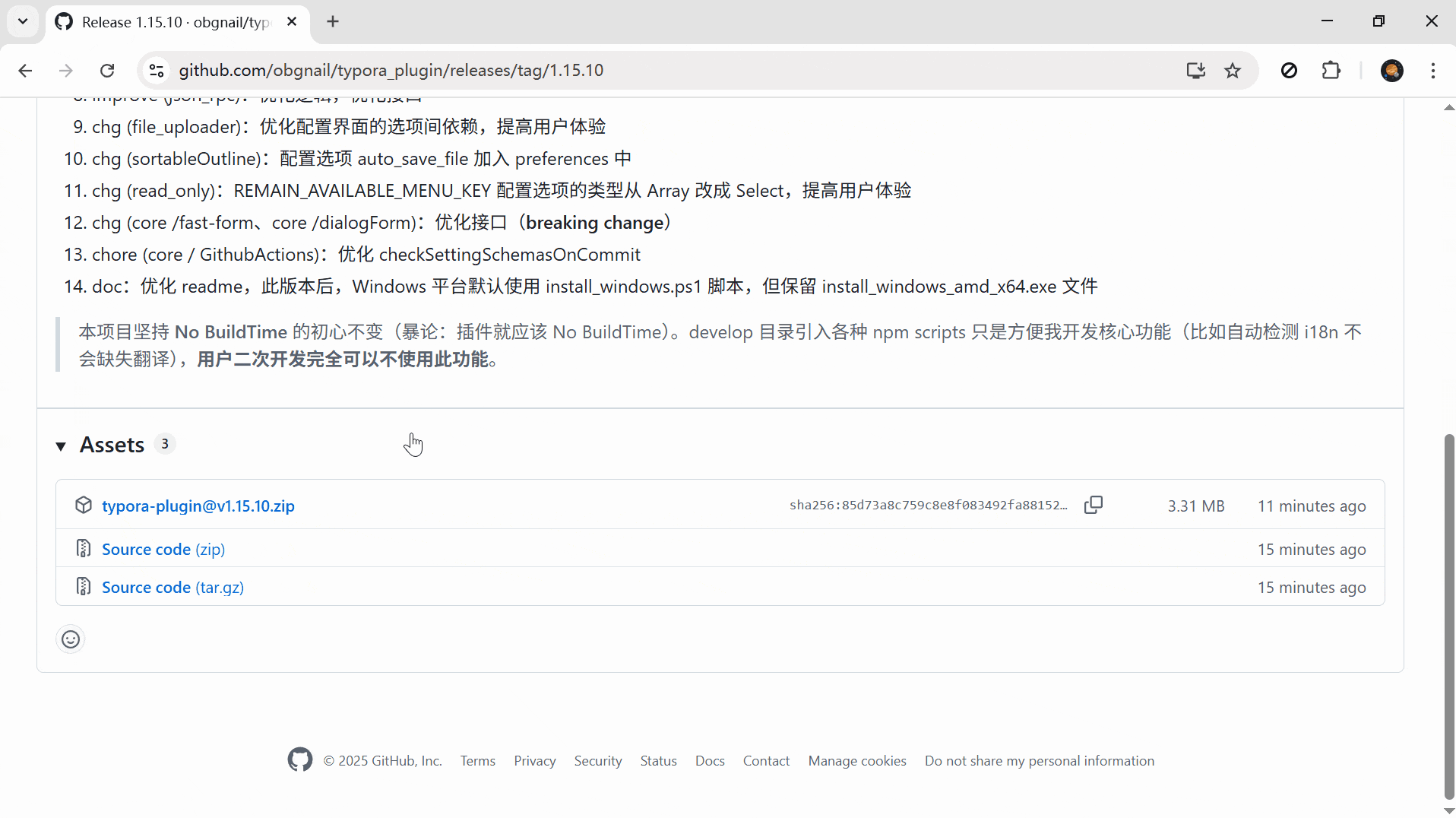Open a new browser tab
Screen dimensions: 1456x818
pos(333,22)
